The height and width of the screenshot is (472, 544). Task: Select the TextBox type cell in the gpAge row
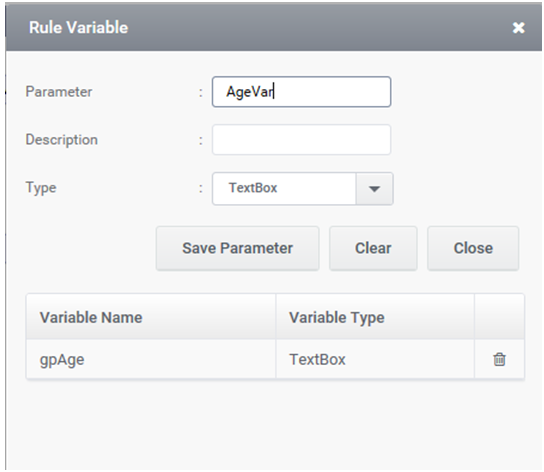[x=375, y=359]
